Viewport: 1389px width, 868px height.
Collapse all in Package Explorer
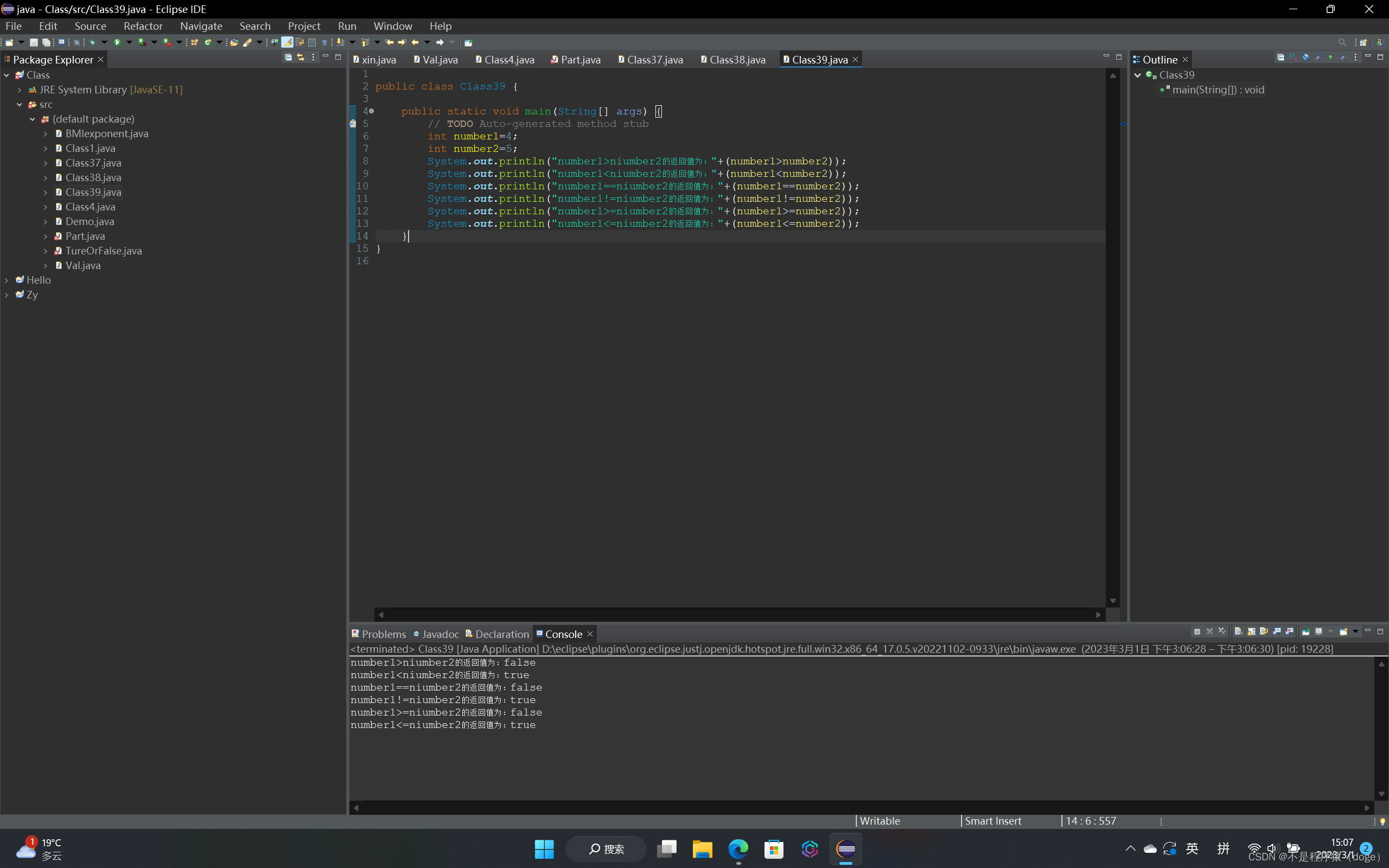[x=288, y=58]
